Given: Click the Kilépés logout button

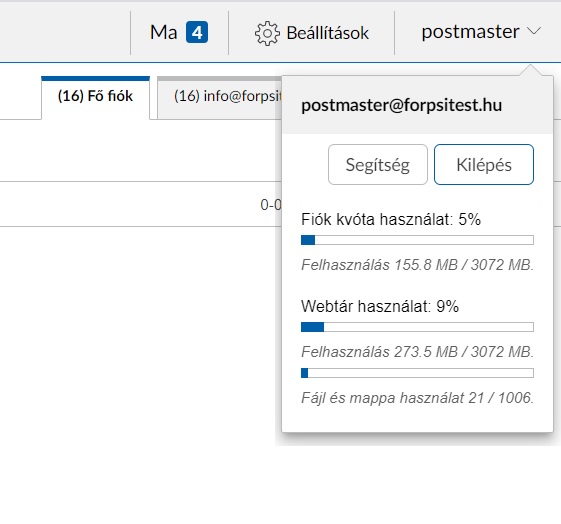Looking at the screenshot, I should click(484, 165).
